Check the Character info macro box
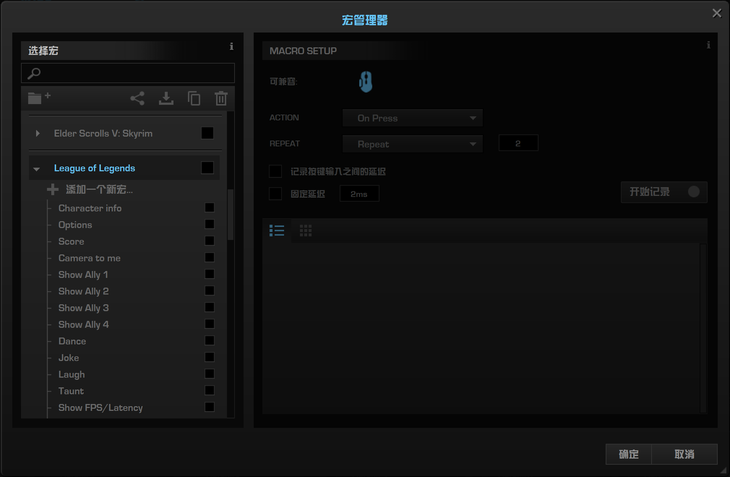Viewport: 730px width, 477px height. pyautogui.click(x=210, y=208)
